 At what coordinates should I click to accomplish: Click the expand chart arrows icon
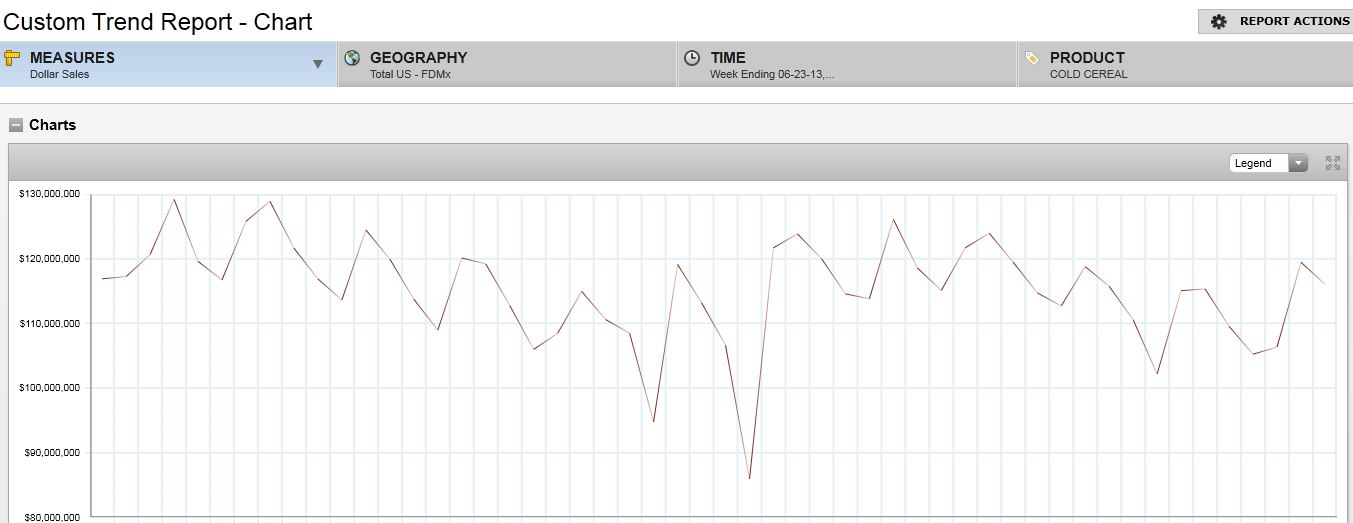pyautogui.click(x=1332, y=163)
